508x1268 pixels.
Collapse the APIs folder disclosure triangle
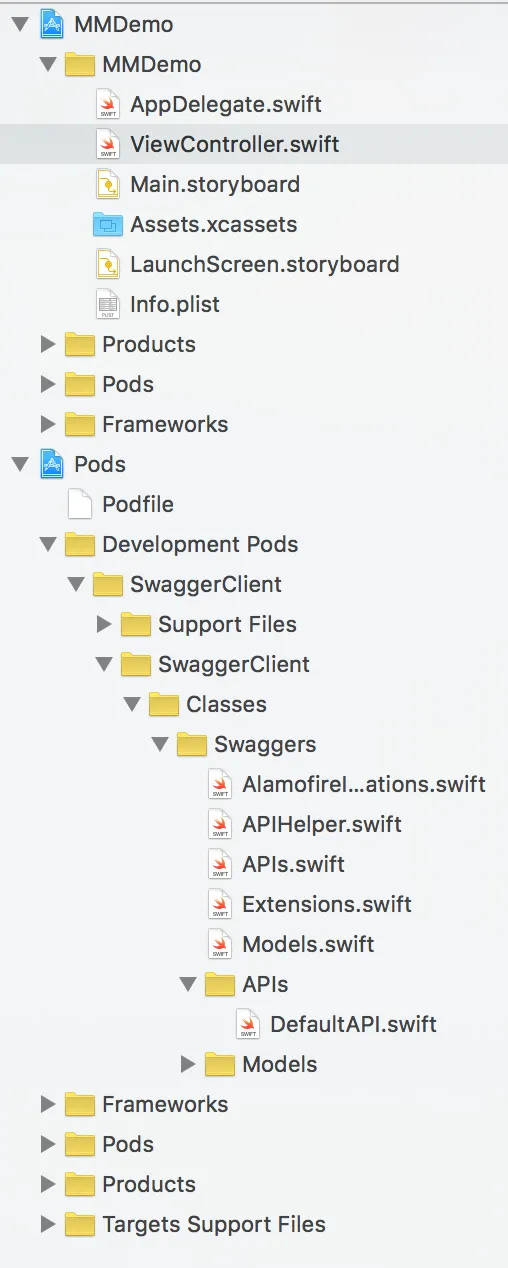point(187,984)
